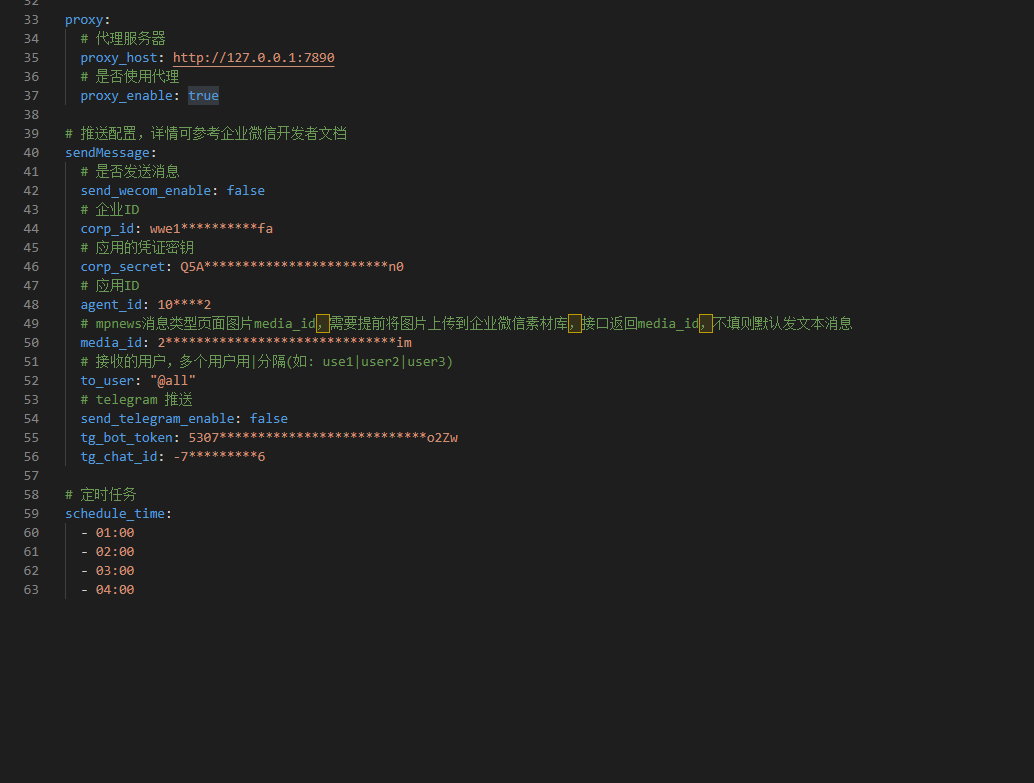Select the proxy_enable key
Screen dimensions: 1034x783
[x=127, y=95]
